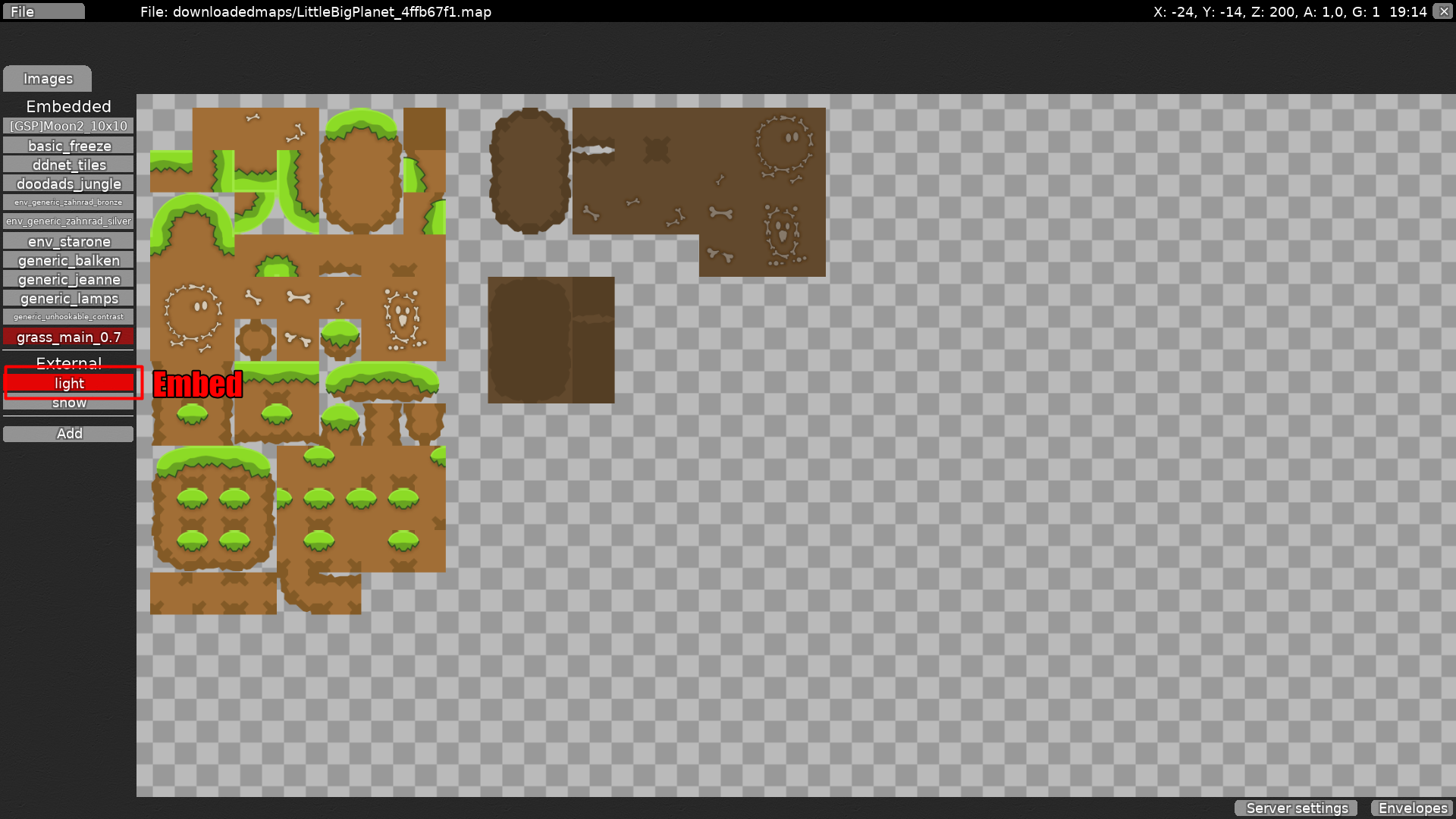The image size is (1456, 819).
Task: Pick env_generic_zahnrad_silver in the image list
Action: (68, 221)
